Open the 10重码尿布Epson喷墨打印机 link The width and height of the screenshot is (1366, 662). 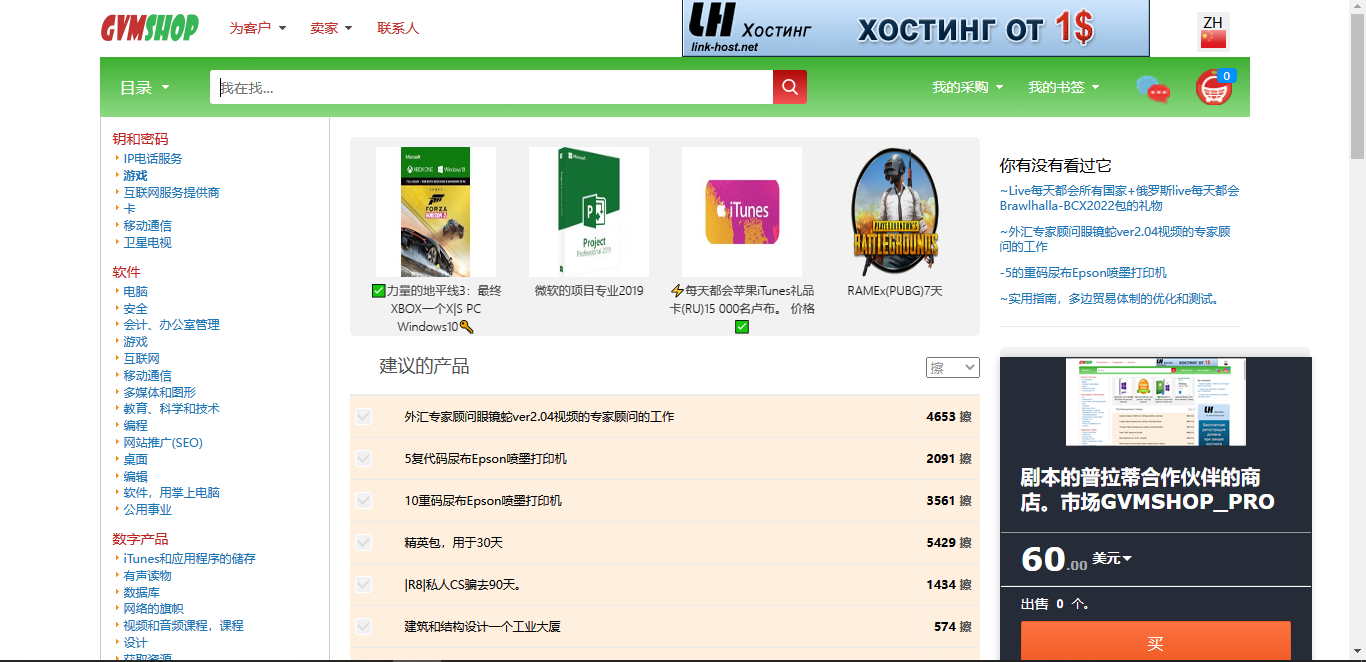click(x=483, y=500)
